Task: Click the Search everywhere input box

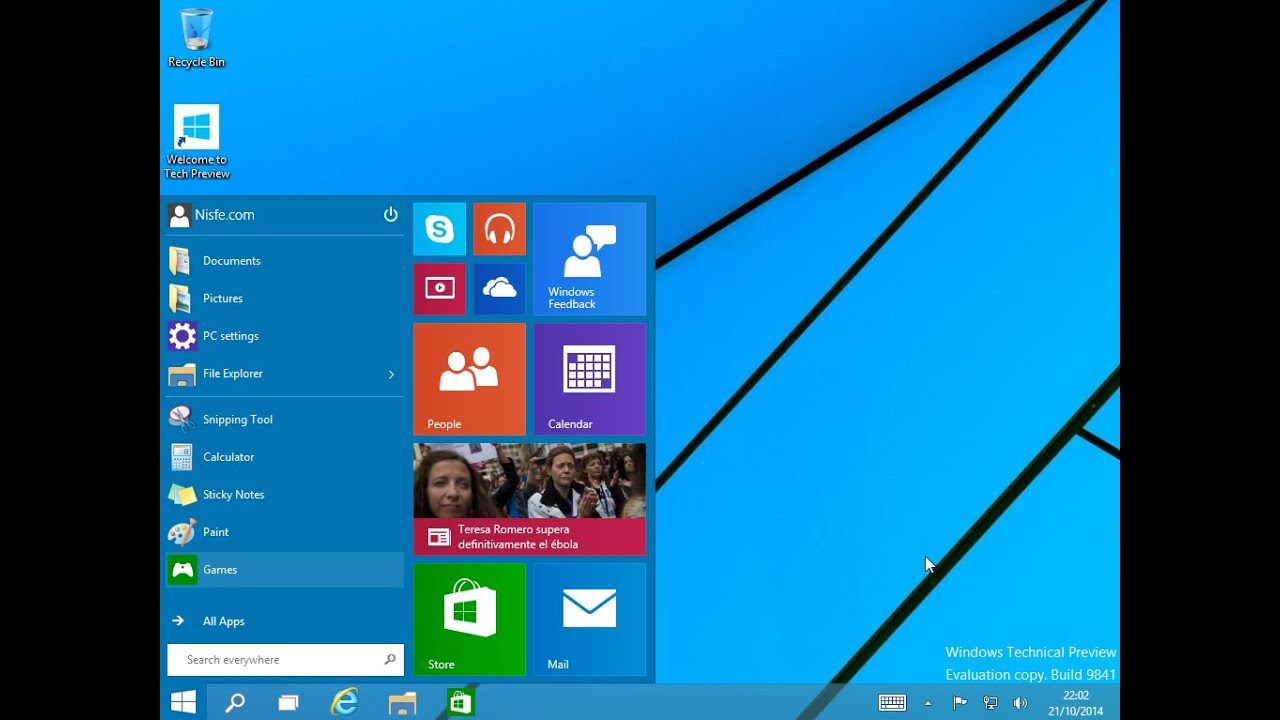Action: pos(285,660)
